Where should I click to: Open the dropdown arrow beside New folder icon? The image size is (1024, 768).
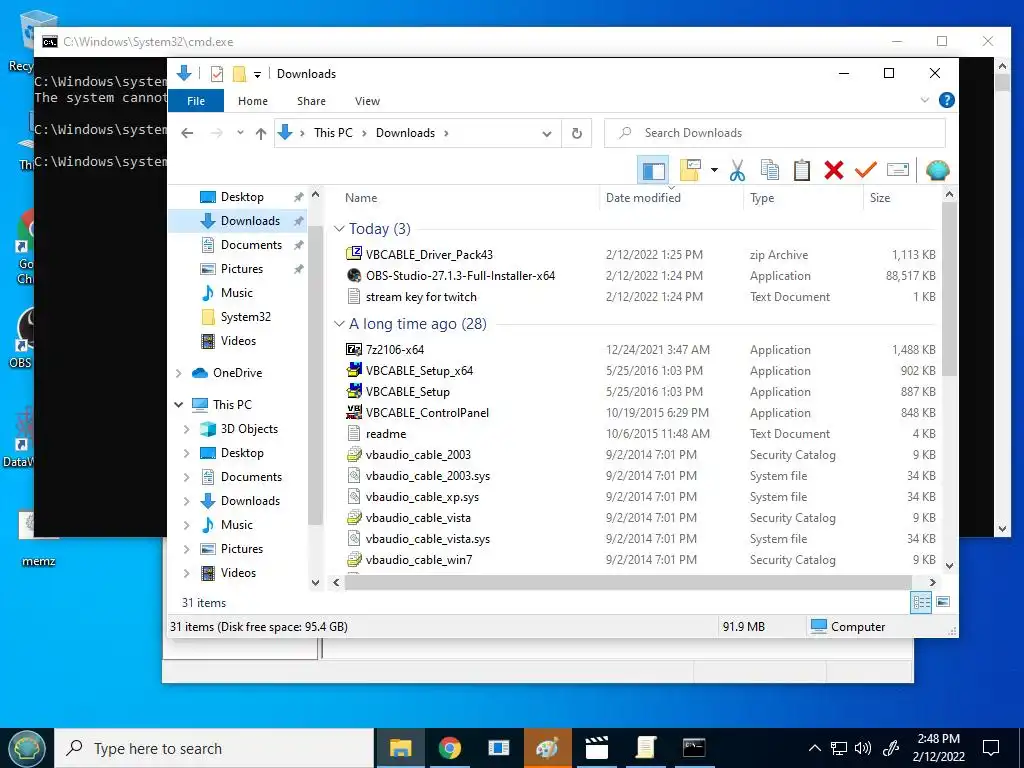point(714,170)
